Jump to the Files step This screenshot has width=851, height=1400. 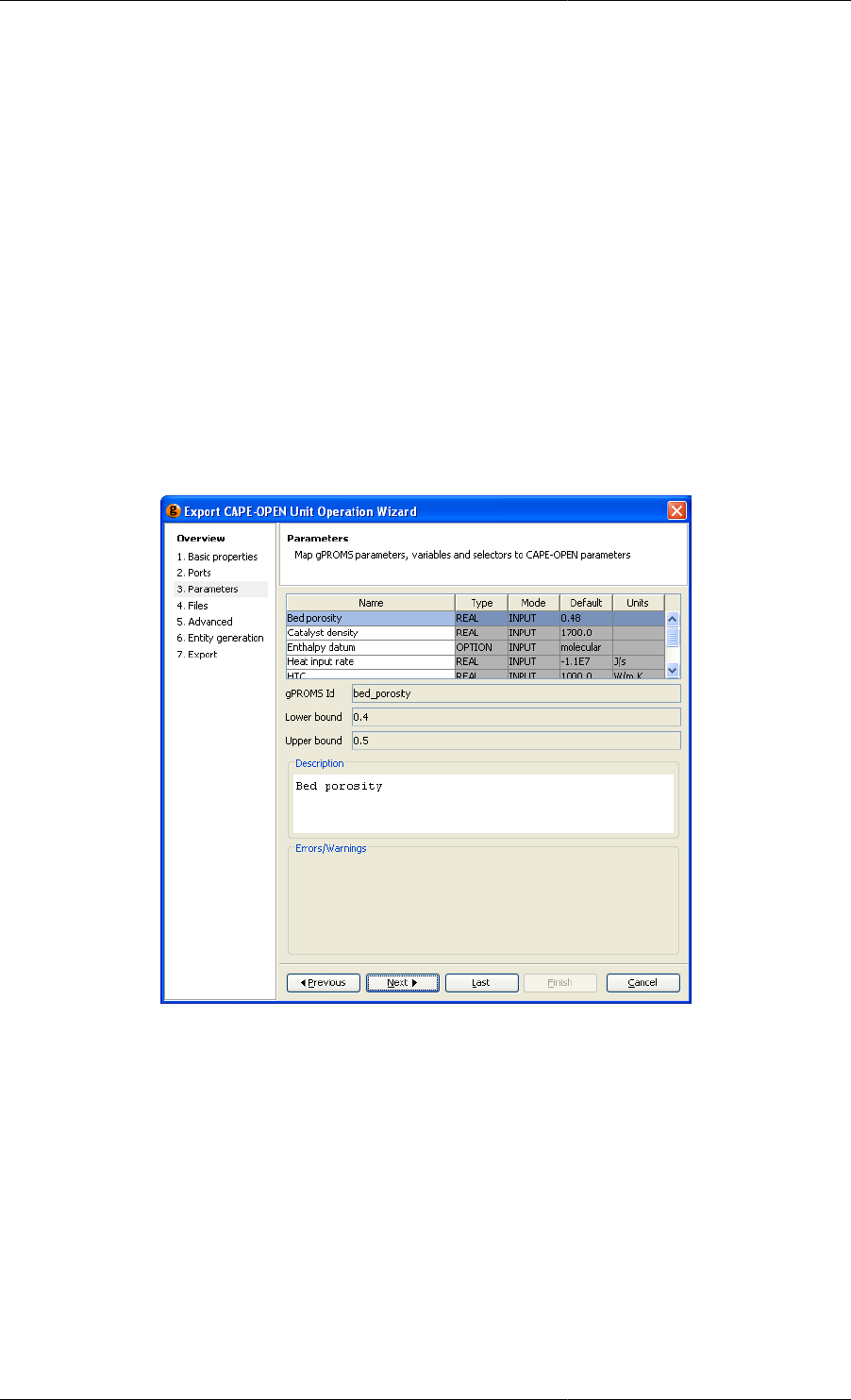pyautogui.click(x=192, y=606)
